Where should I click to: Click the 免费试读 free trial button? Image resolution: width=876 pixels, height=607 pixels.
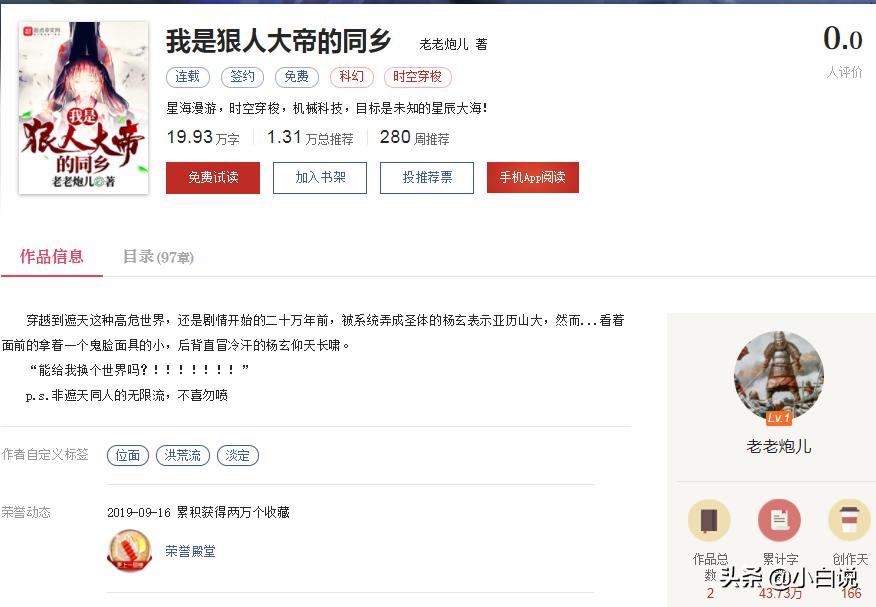pos(212,176)
